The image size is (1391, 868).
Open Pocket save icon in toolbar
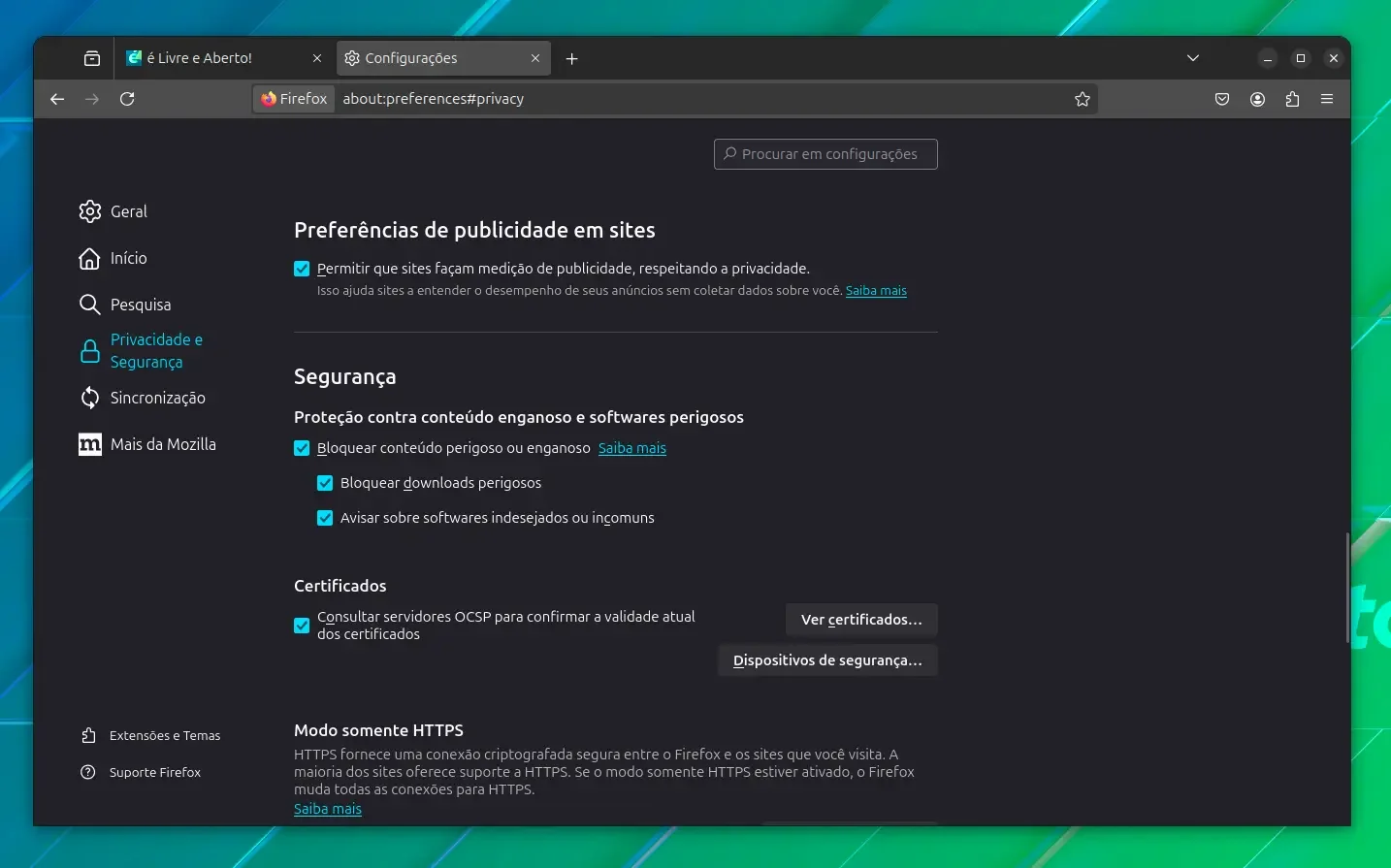[1222, 99]
